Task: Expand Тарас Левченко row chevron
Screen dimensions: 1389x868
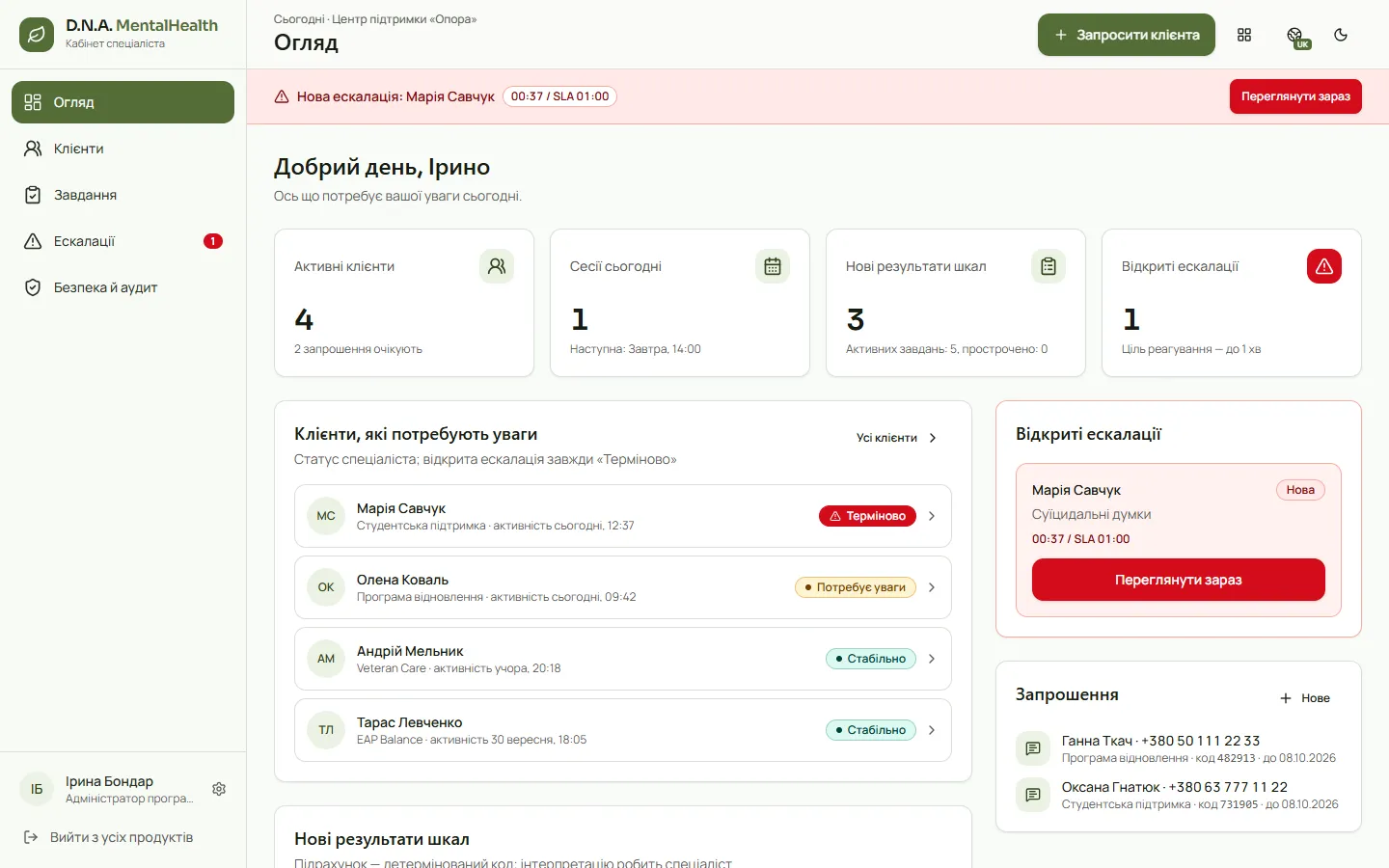Action: coord(932,730)
